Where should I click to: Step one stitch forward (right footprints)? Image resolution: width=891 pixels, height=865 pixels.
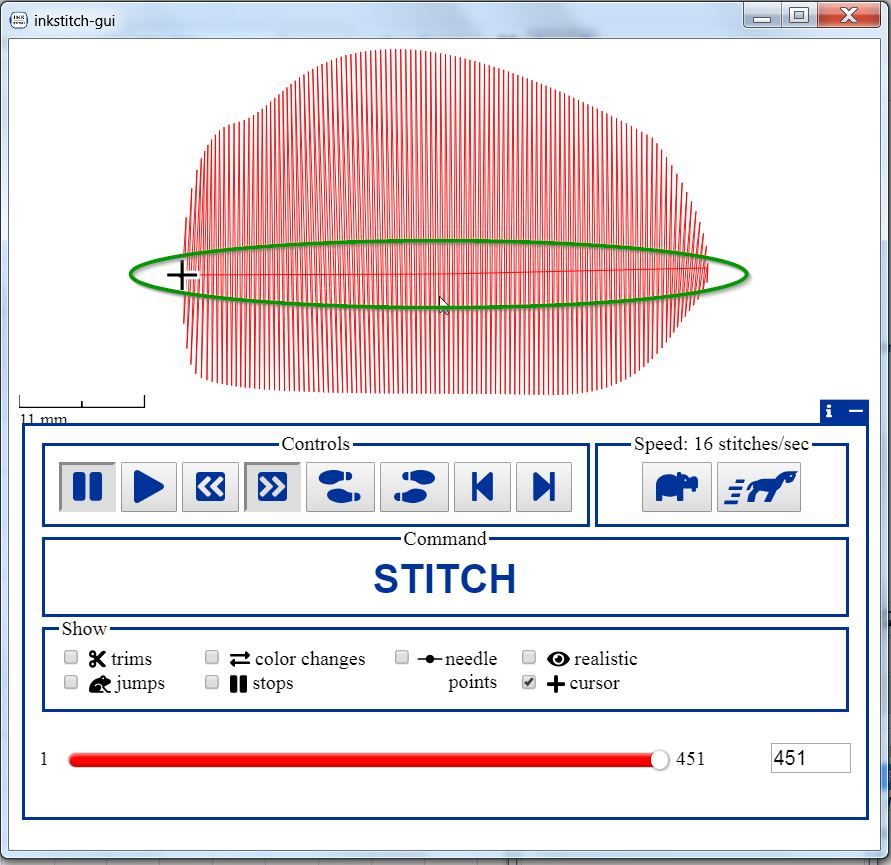414,487
